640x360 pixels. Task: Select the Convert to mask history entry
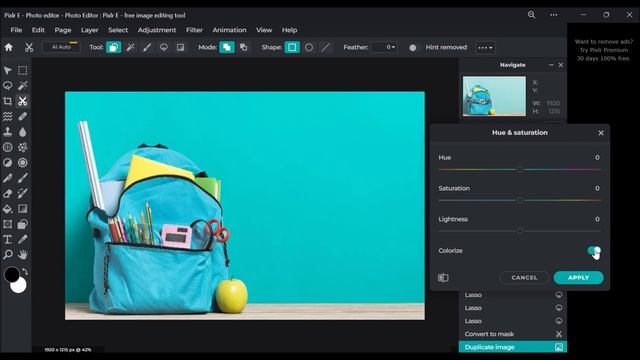point(513,334)
